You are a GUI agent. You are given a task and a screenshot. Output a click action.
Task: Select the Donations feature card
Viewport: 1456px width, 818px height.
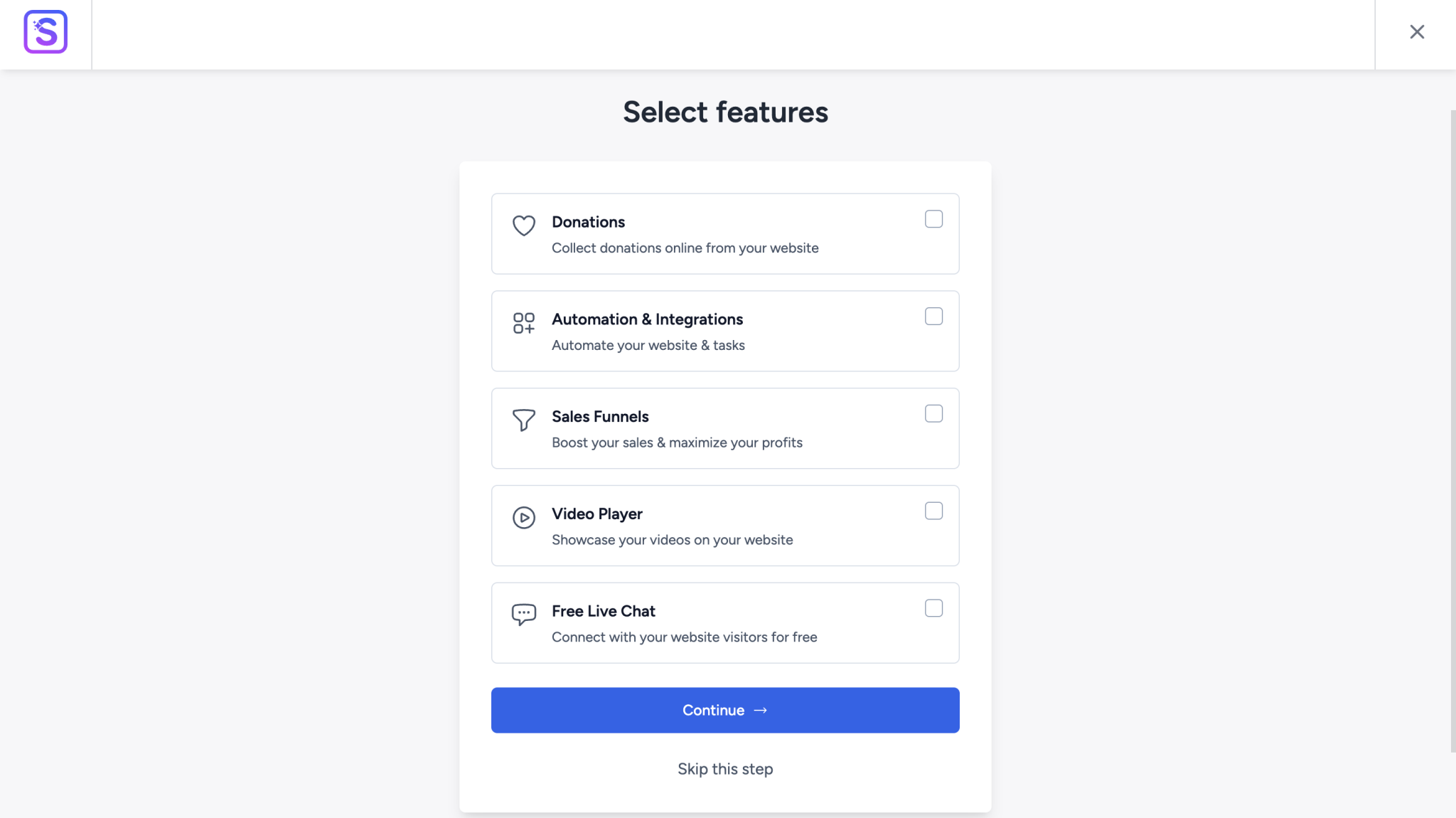coord(724,233)
